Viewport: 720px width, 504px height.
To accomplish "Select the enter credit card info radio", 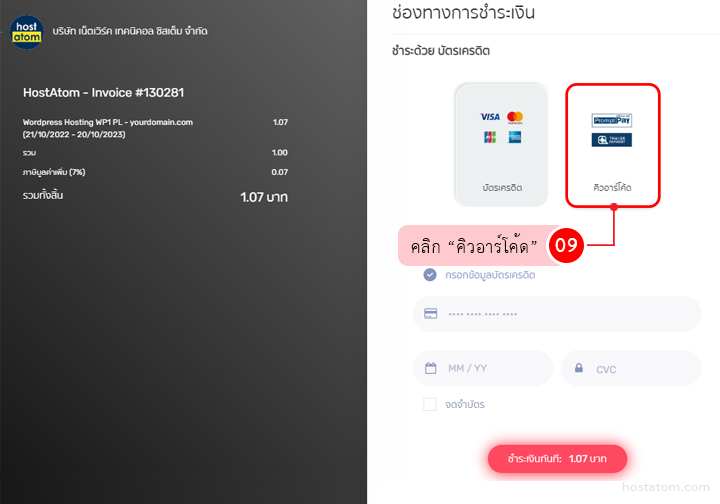I will (430, 275).
